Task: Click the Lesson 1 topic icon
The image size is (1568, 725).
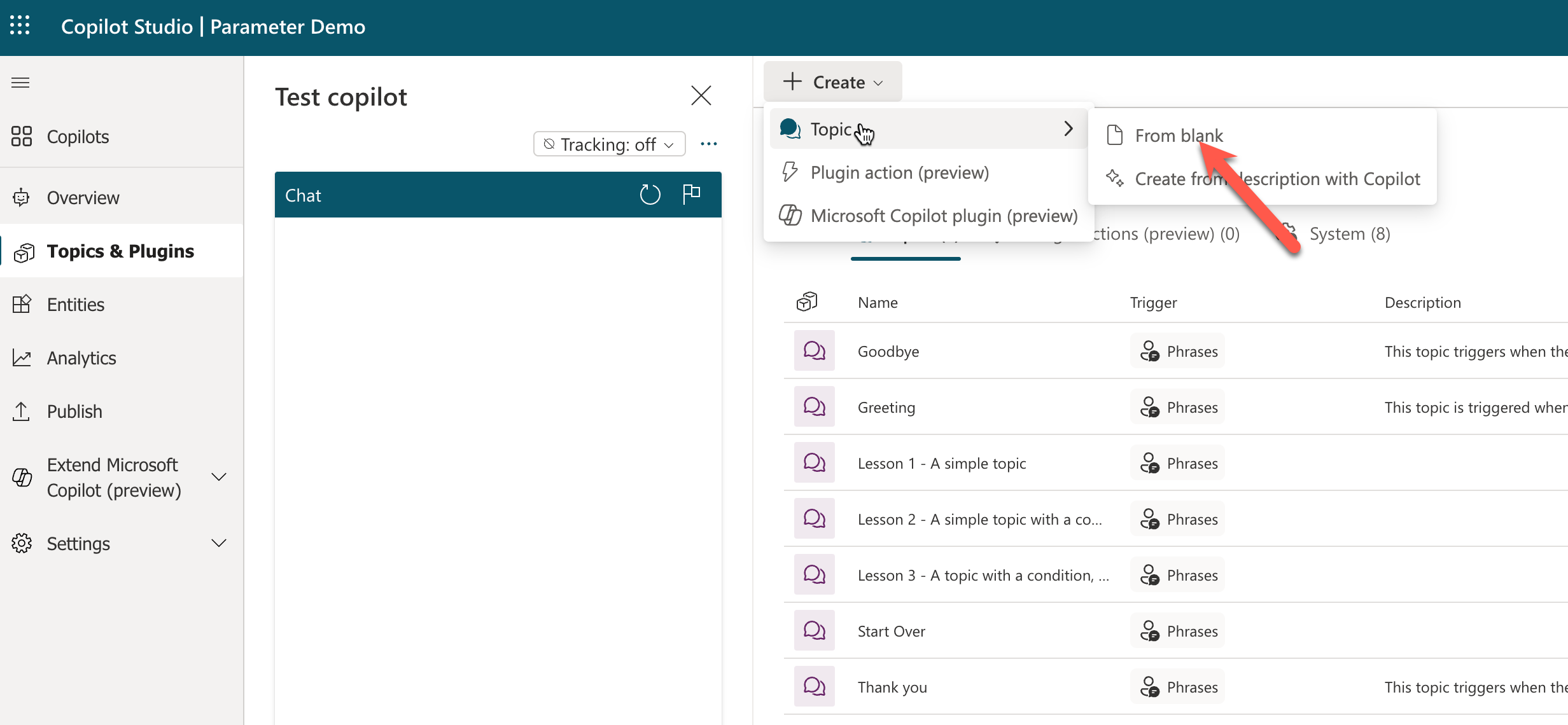Action: tap(815, 462)
